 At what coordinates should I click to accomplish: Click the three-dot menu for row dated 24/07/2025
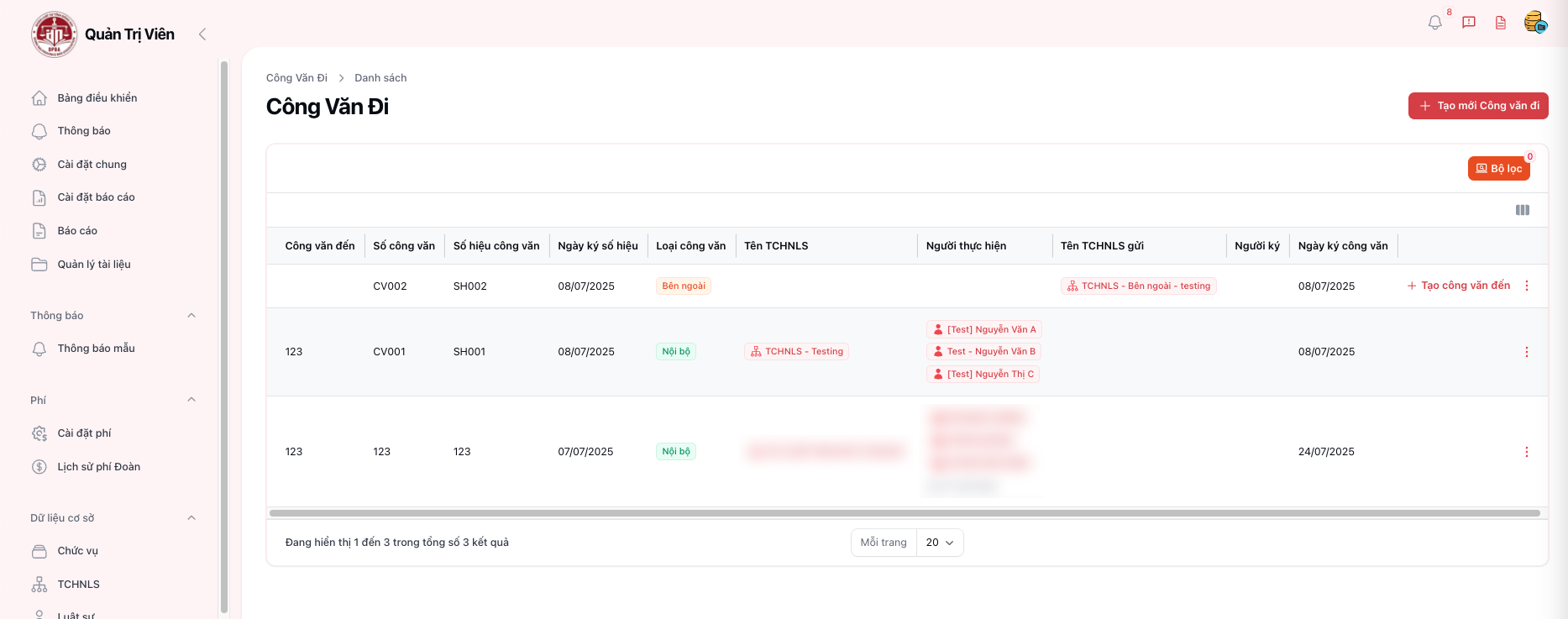(1527, 452)
